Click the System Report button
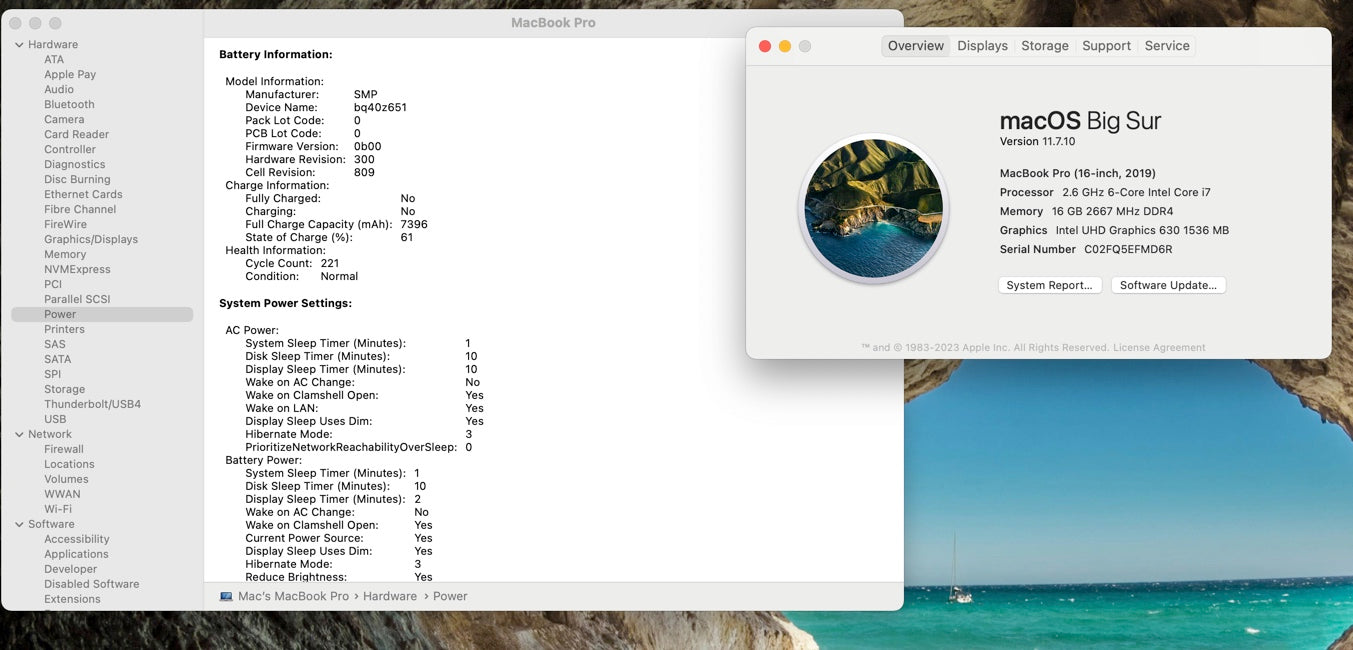The image size is (1353, 650). [x=1049, y=285]
